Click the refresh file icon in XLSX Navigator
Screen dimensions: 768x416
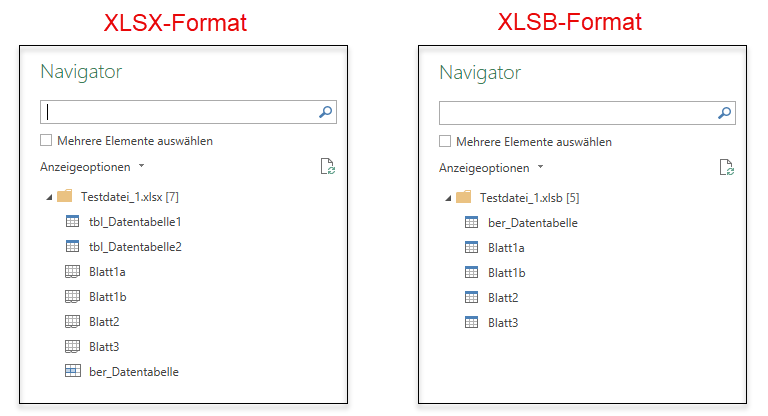[x=328, y=167]
